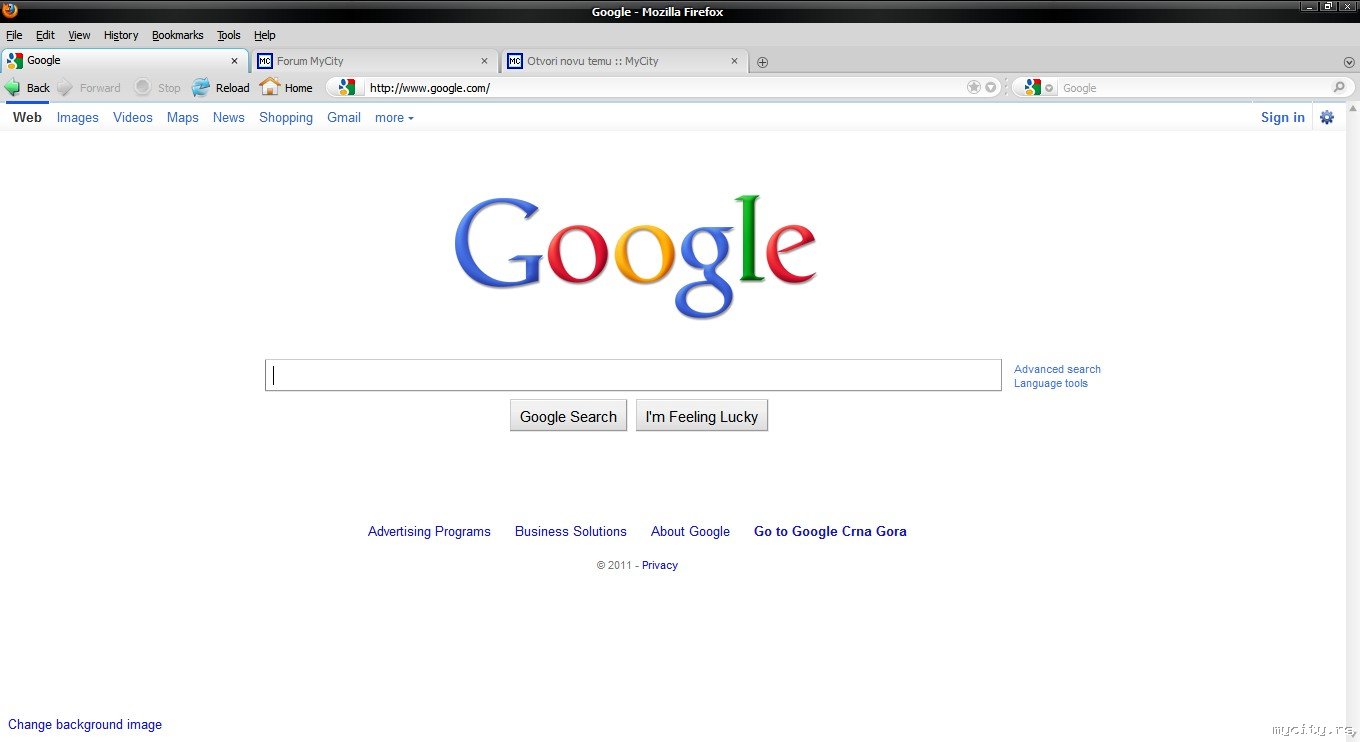Viewport: 1360px width, 742px height.
Task: Click the URL address bar field
Action: [664, 88]
